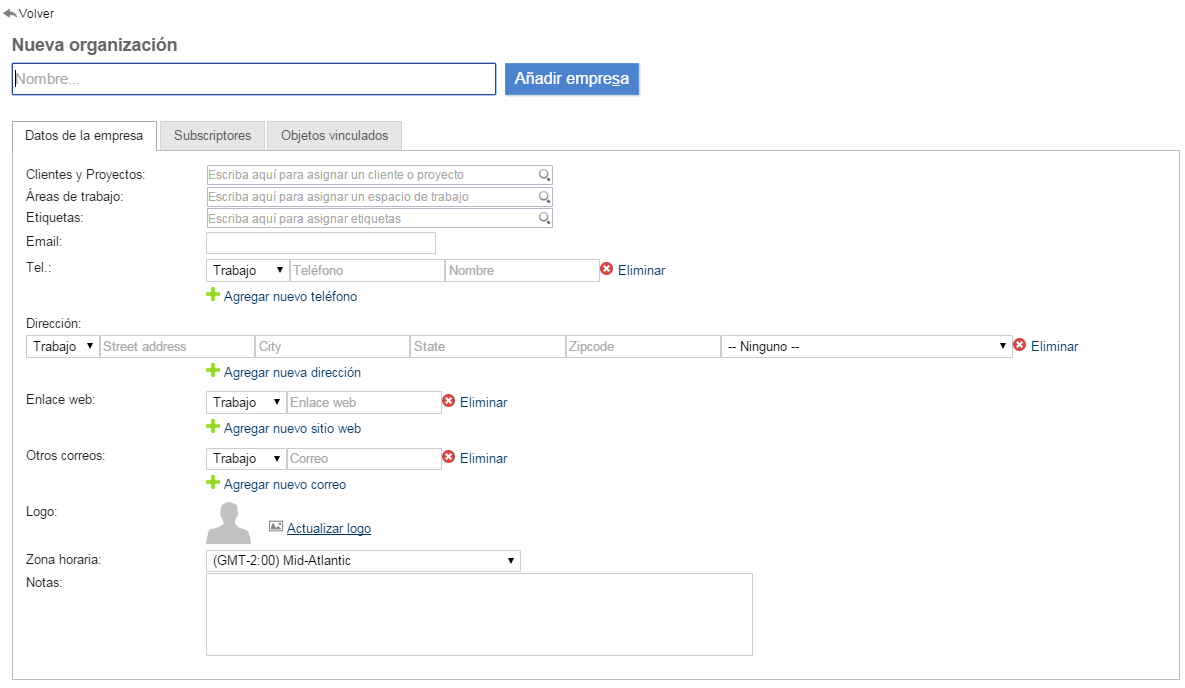
Task: Click the search icon in Clientes y Proyectos field
Action: pyautogui.click(x=544, y=175)
